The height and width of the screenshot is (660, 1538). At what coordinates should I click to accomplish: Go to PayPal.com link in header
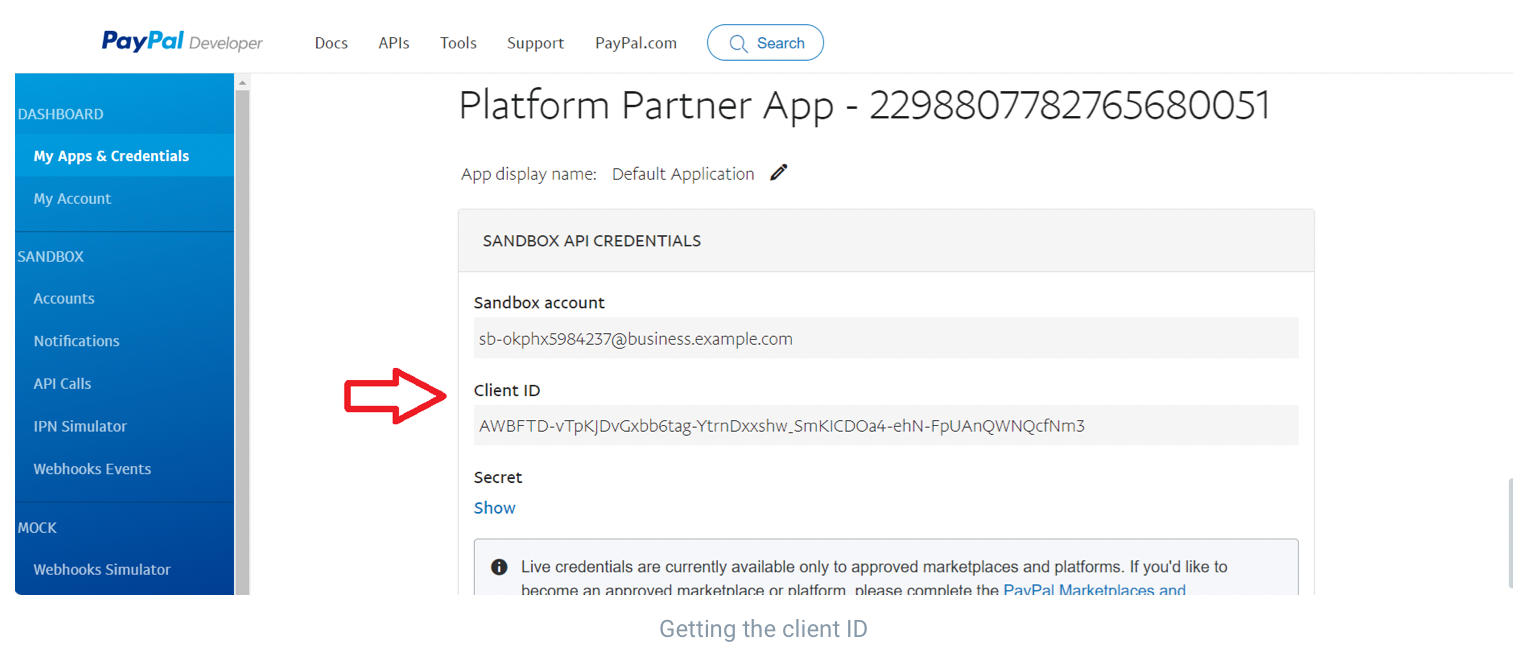[x=636, y=43]
